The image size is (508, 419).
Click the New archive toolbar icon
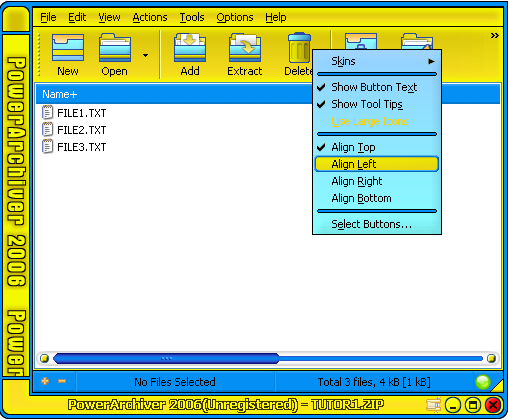click(68, 47)
